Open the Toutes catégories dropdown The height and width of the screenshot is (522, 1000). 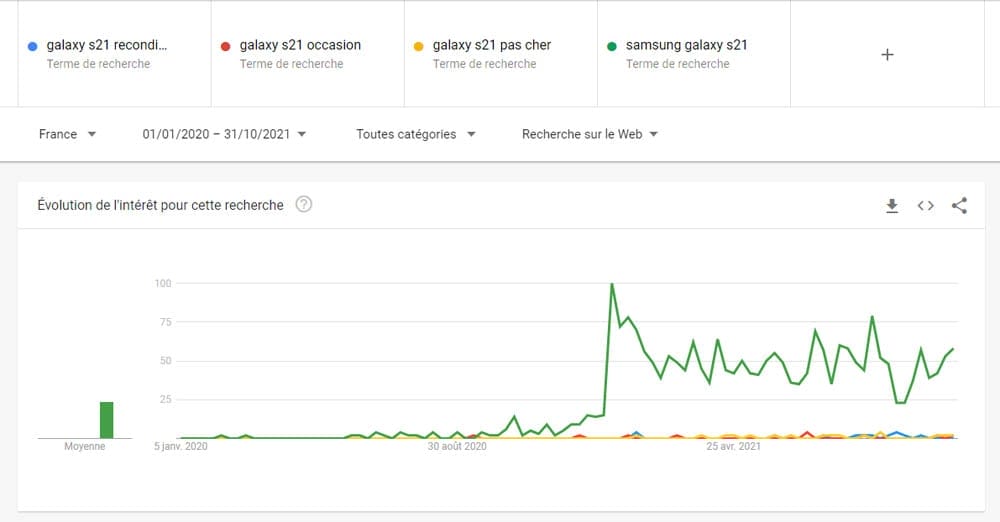pos(416,134)
